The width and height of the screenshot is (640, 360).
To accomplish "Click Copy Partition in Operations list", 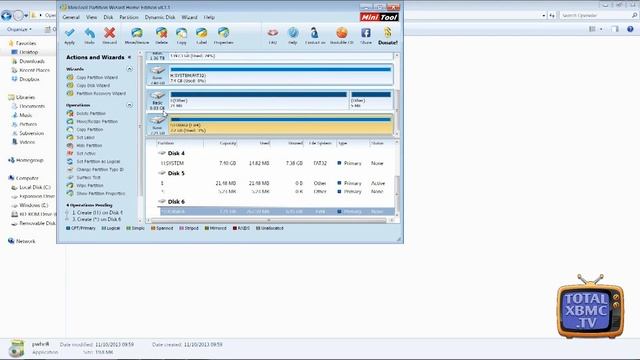I will 90,129.
